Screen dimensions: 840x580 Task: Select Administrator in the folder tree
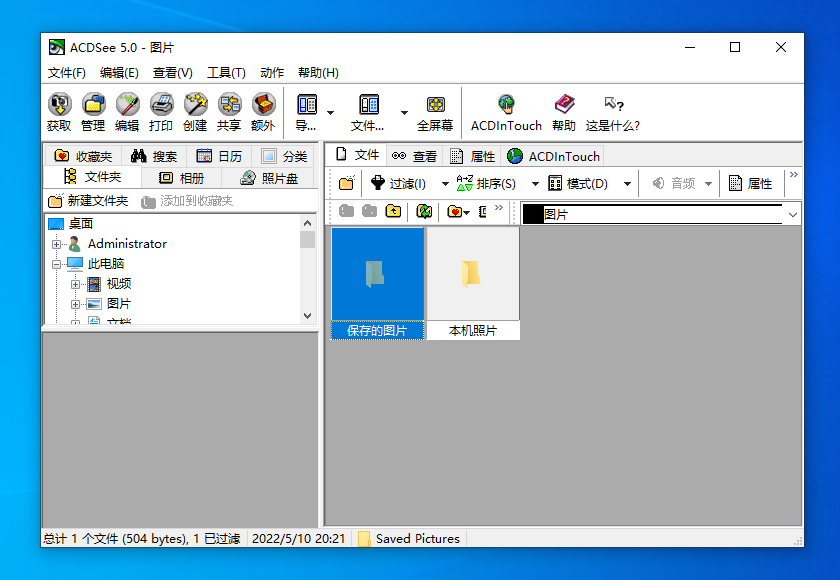(x=127, y=244)
